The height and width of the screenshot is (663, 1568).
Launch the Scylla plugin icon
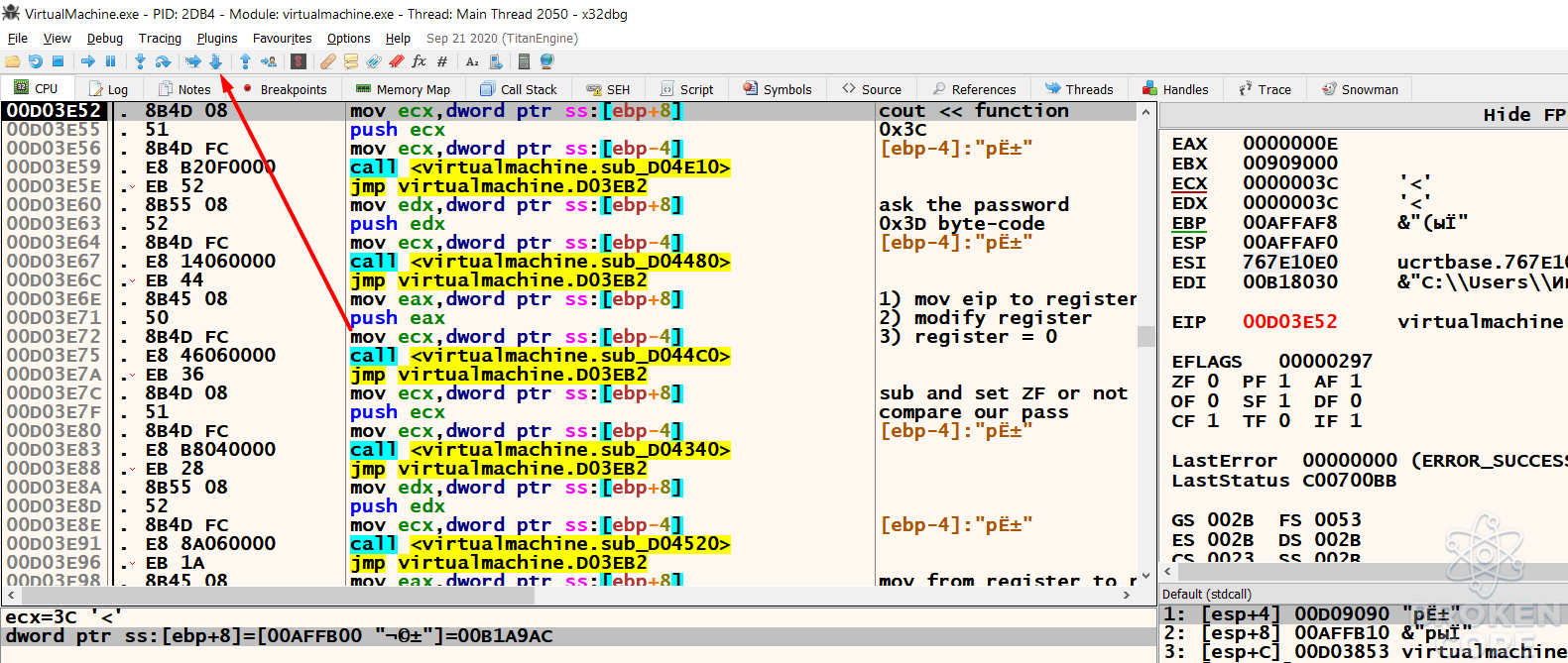click(x=298, y=61)
